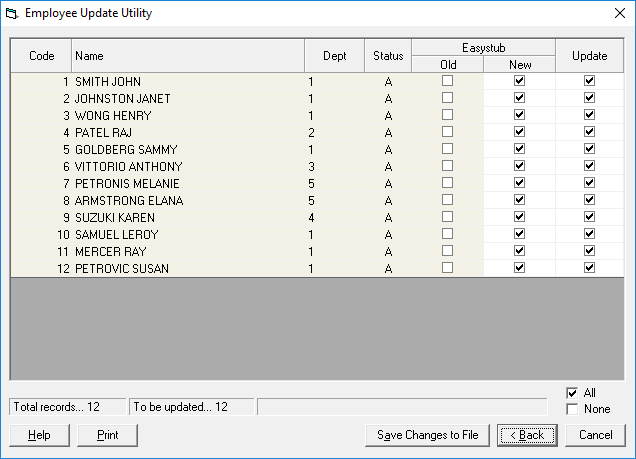
Task: Click the Status column header
Action: 388,56
